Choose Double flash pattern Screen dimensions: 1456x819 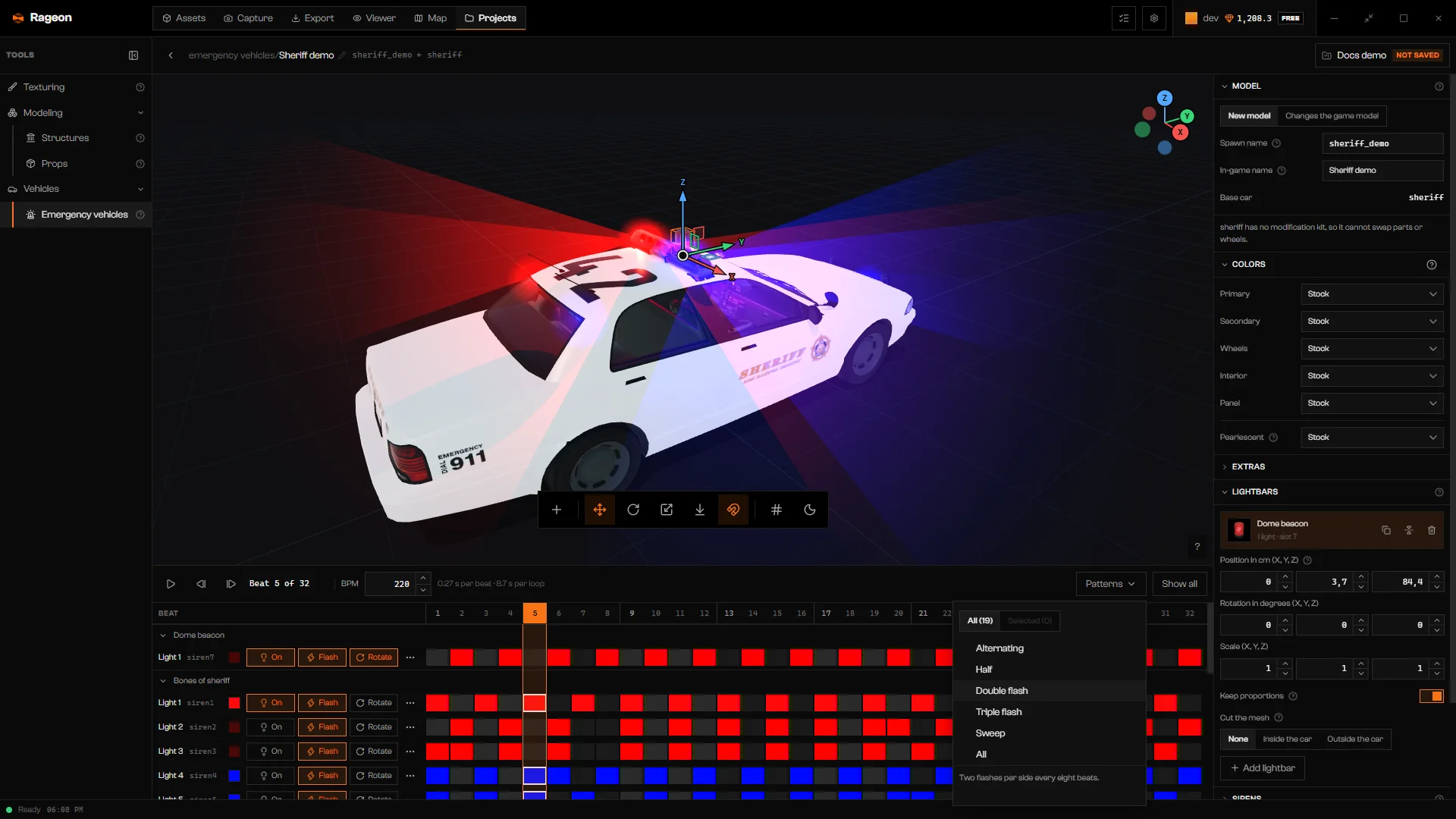(1050, 691)
